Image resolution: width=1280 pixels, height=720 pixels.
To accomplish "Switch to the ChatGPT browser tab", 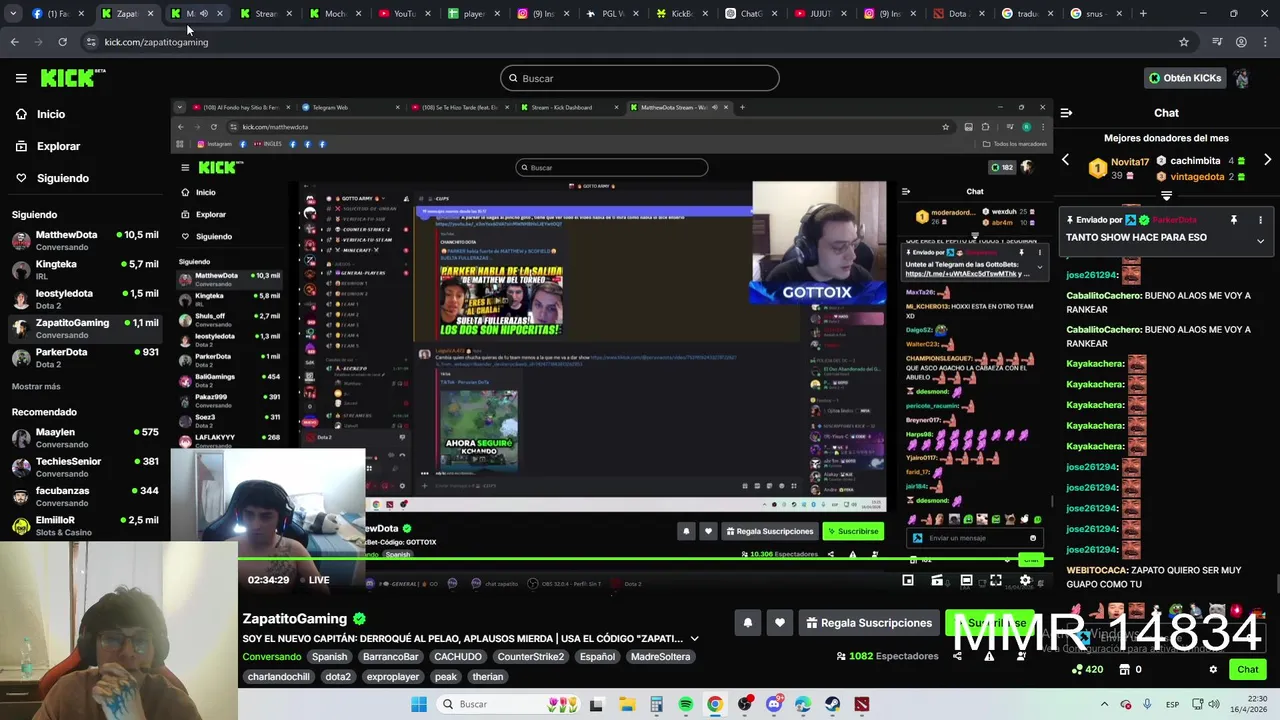I will point(750,13).
